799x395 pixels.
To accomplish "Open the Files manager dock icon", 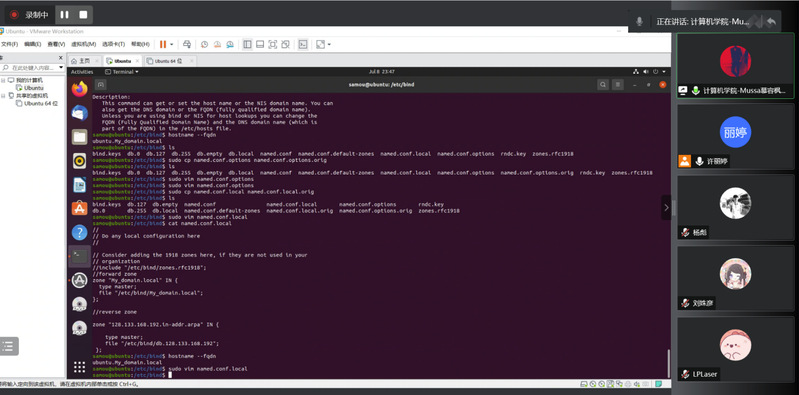I will (x=79, y=137).
